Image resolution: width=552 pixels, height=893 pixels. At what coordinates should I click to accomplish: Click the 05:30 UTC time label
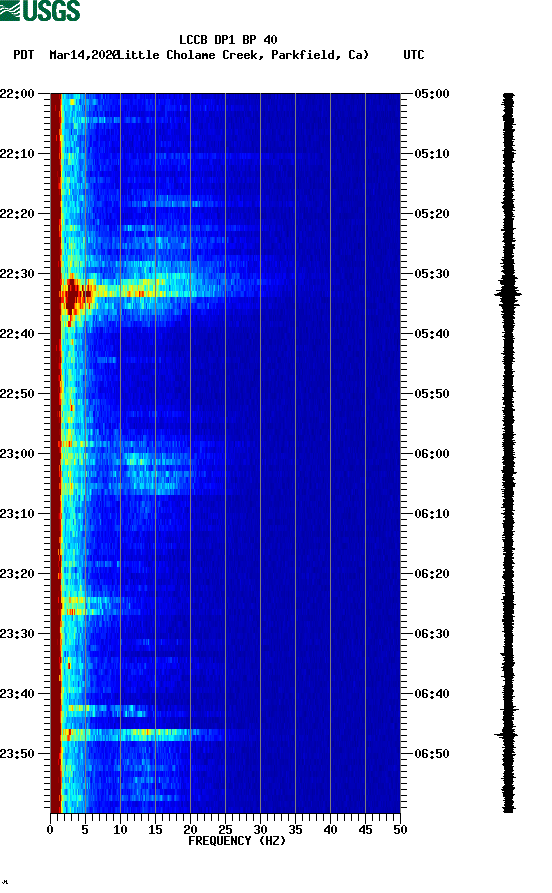432,274
